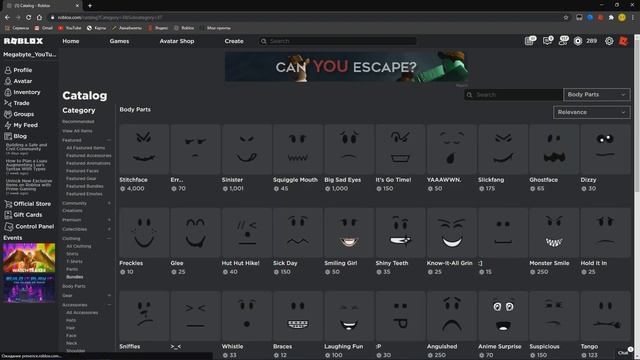
Task: Expand the Premium category
Action: (x=109, y=220)
